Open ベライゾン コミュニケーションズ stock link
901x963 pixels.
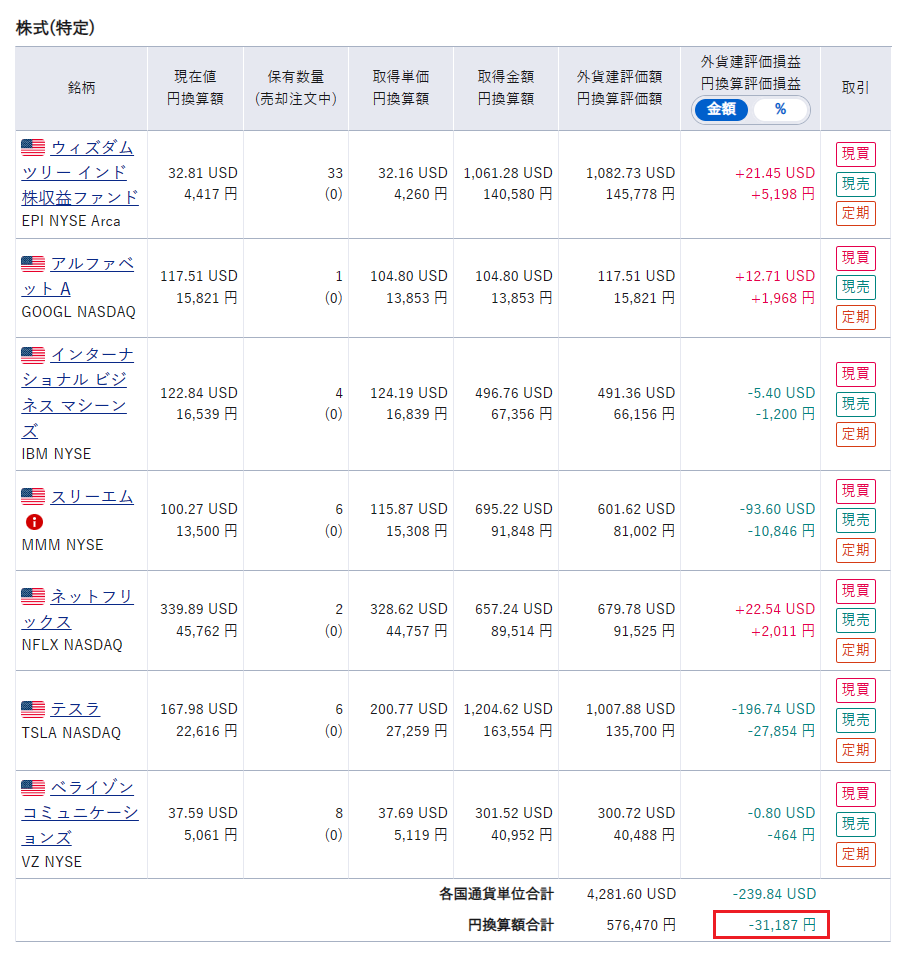click(80, 813)
